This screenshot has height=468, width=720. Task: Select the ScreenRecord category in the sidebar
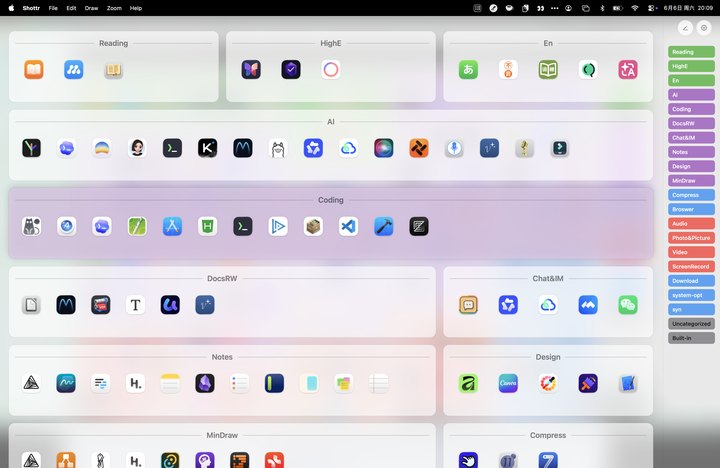tap(691, 266)
